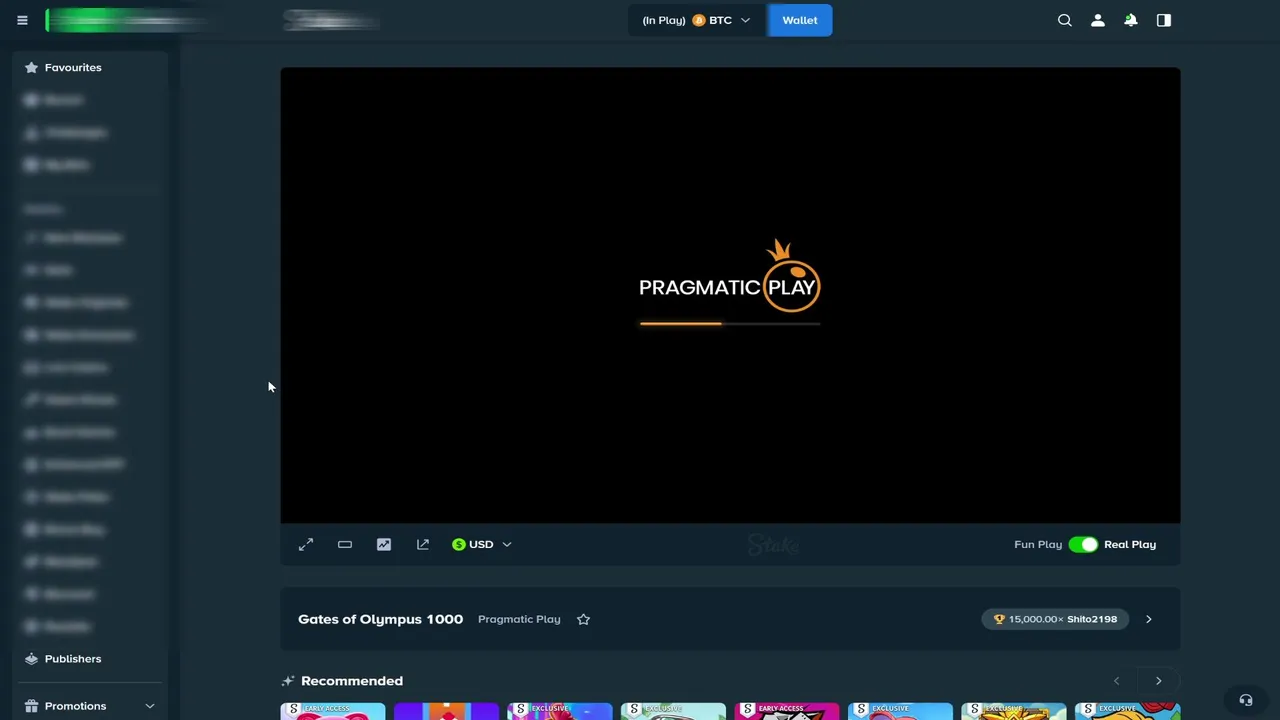This screenshot has height=720, width=1280.
Task: Add Gates of Olympus to favourites star
Action: click(x=583, y=619)
